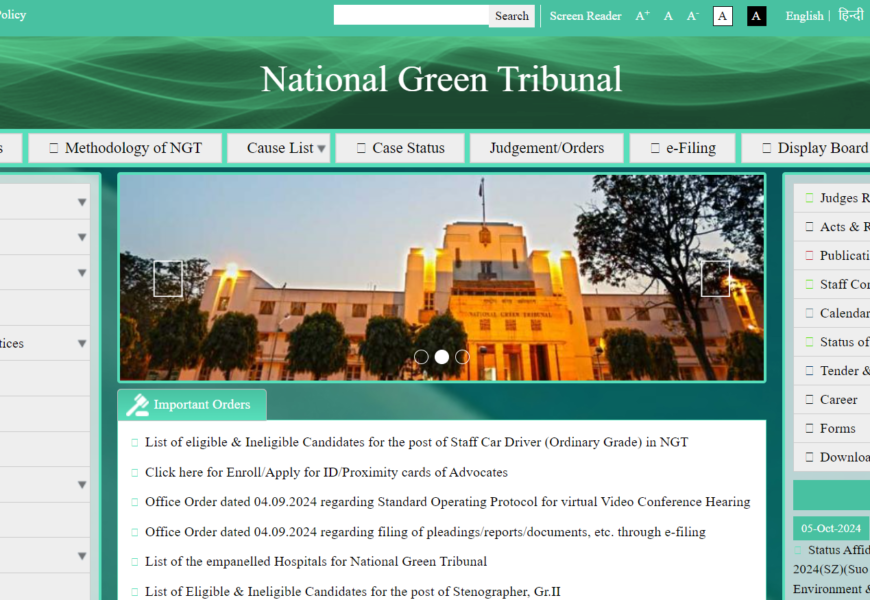Image resolution: width=870 pixels, height=600 pixels.
Task: Open list of empanelled Hospitals link
Action: pyautogui.click(x=316, y=562)
